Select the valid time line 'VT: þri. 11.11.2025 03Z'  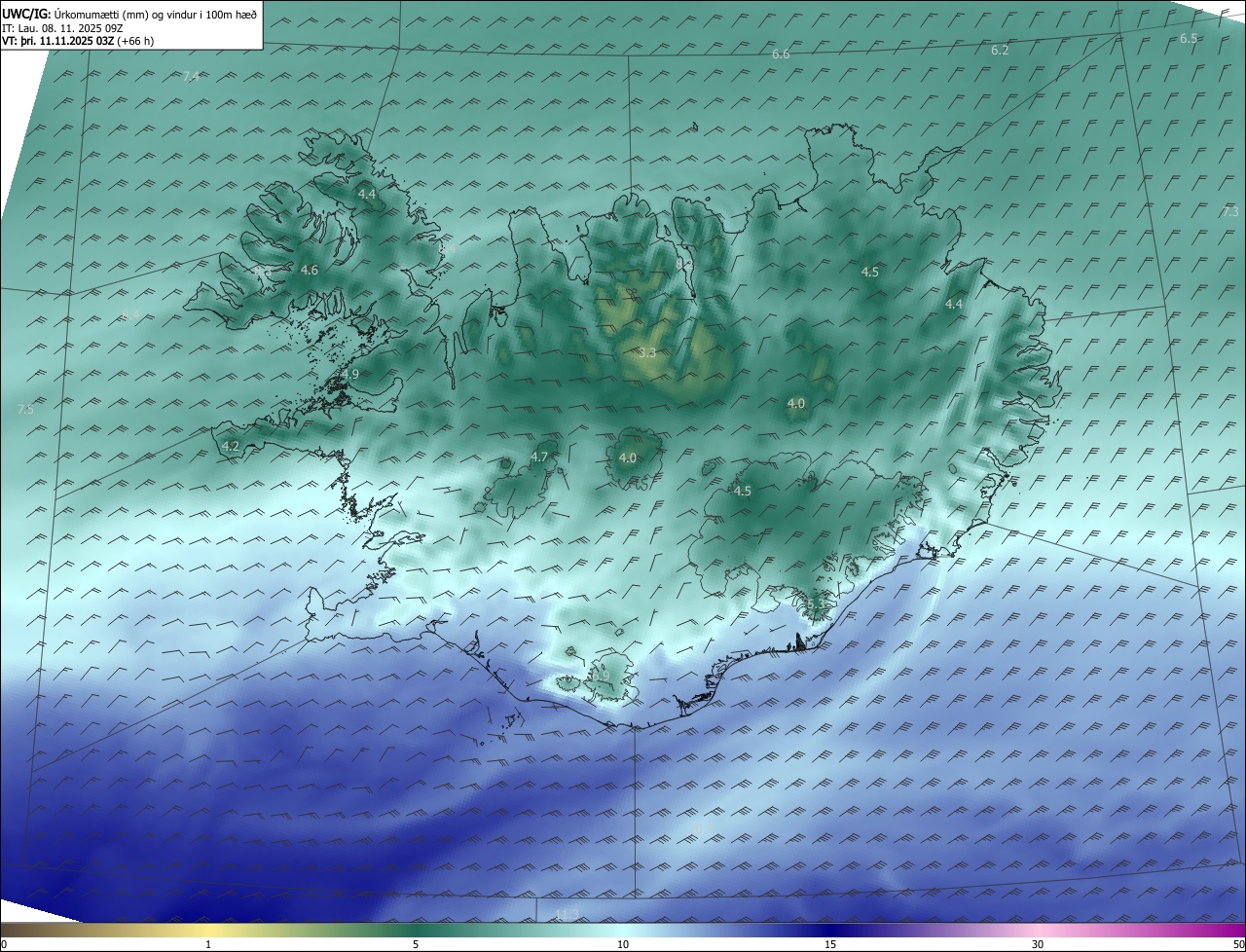pos(58,41)
